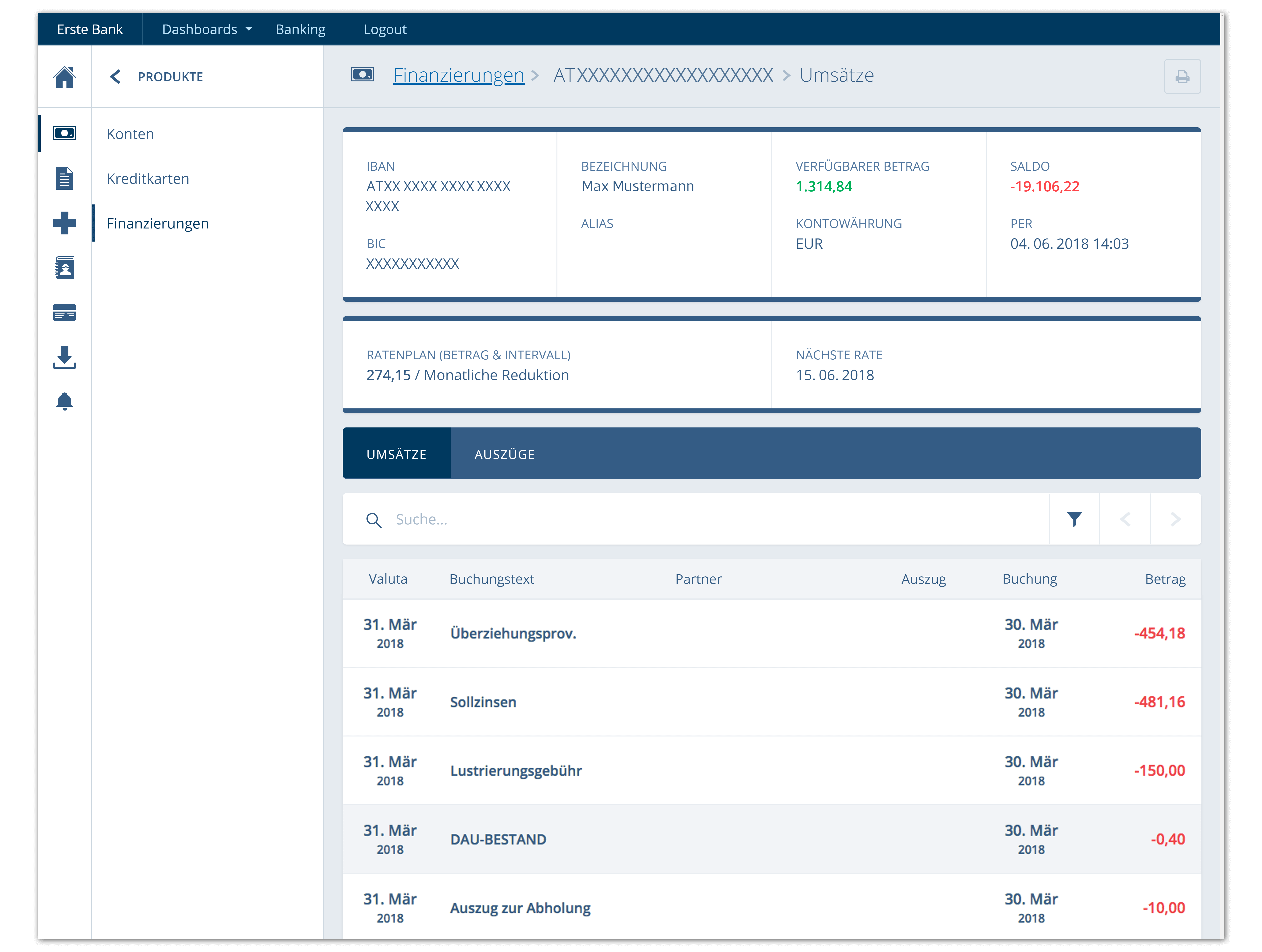Click the next rate date 15. 06. 2018

835,375
